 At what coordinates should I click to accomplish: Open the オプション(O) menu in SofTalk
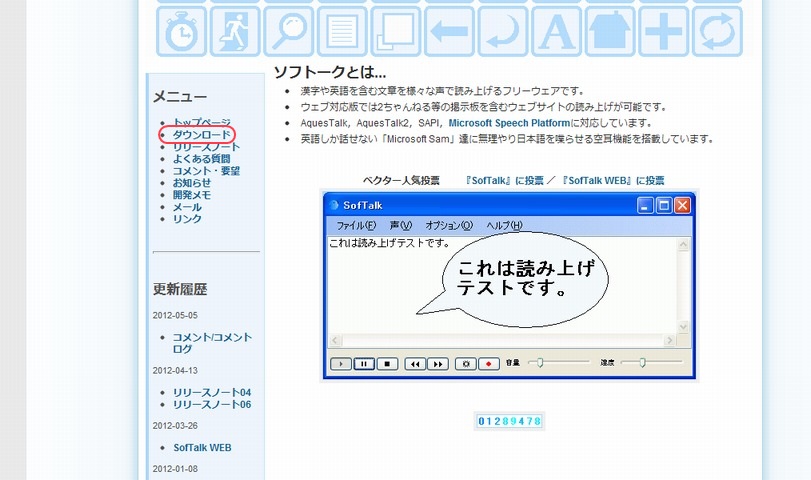448,225
